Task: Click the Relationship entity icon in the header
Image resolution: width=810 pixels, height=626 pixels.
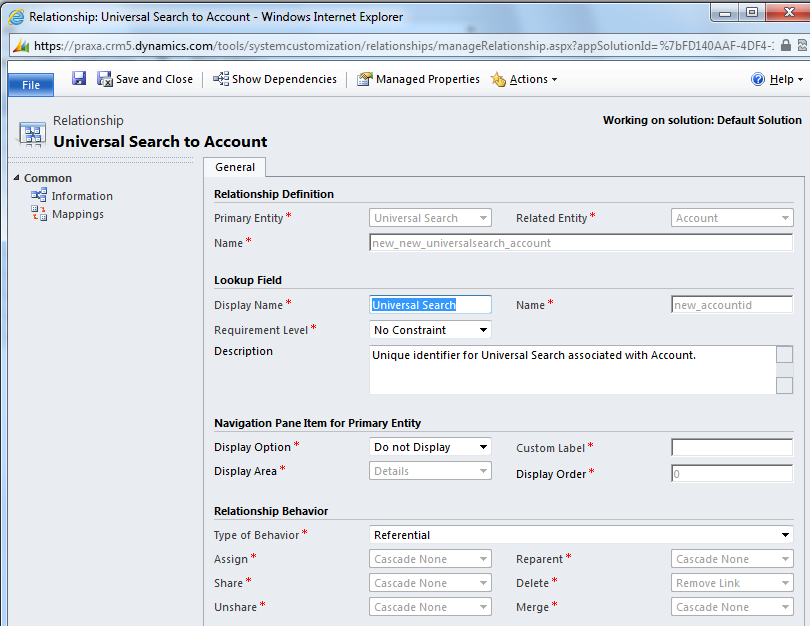Action: click(32, 134)
